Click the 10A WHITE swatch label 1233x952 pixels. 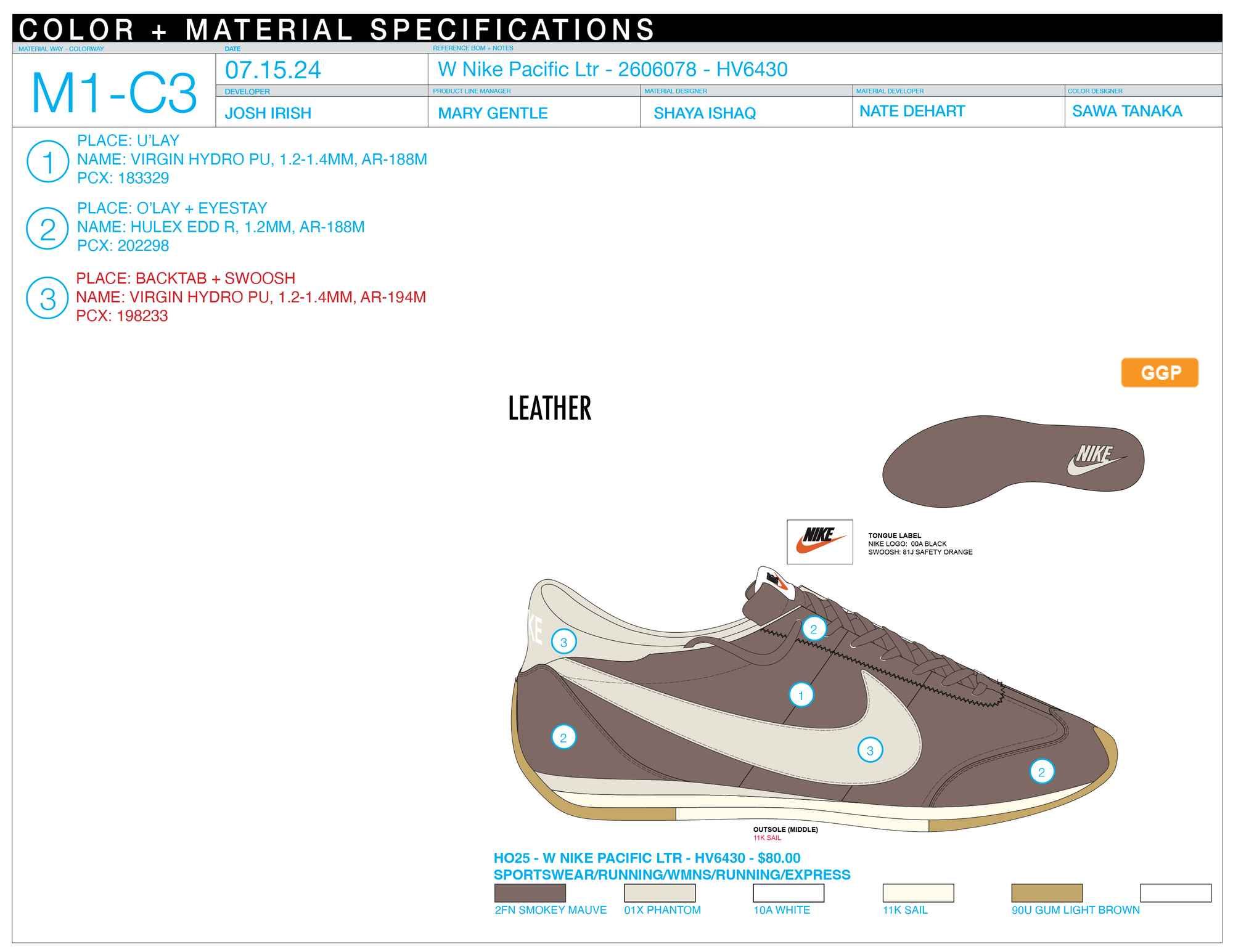point(782,910)
